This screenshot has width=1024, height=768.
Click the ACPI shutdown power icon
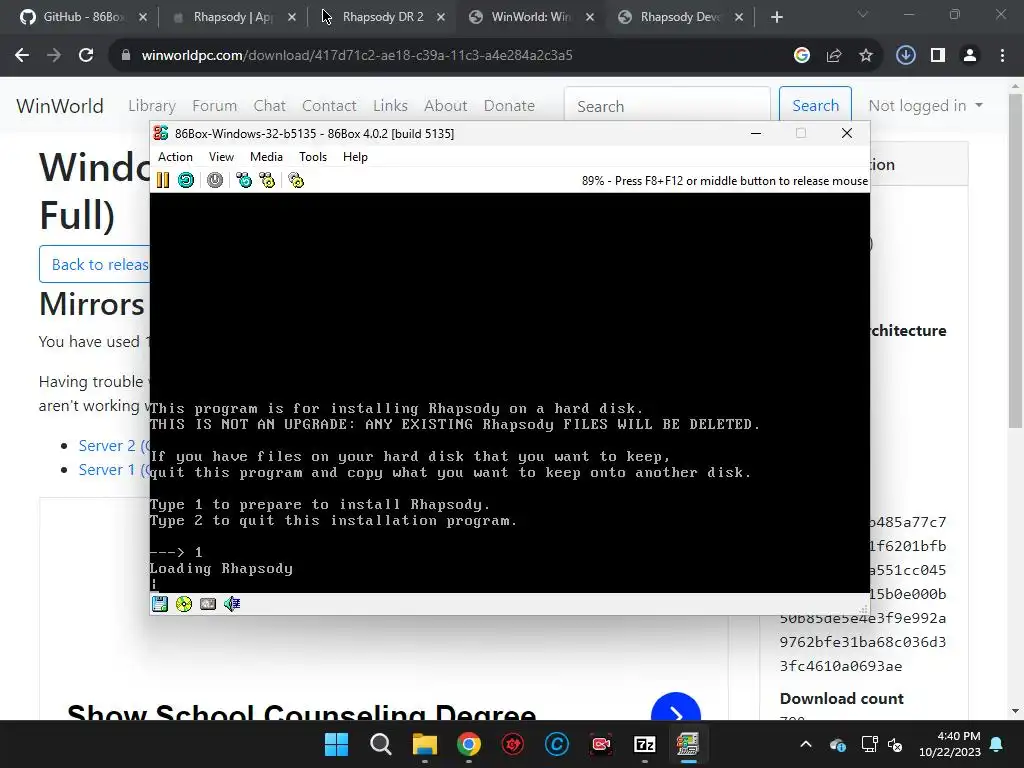point(215,180)
